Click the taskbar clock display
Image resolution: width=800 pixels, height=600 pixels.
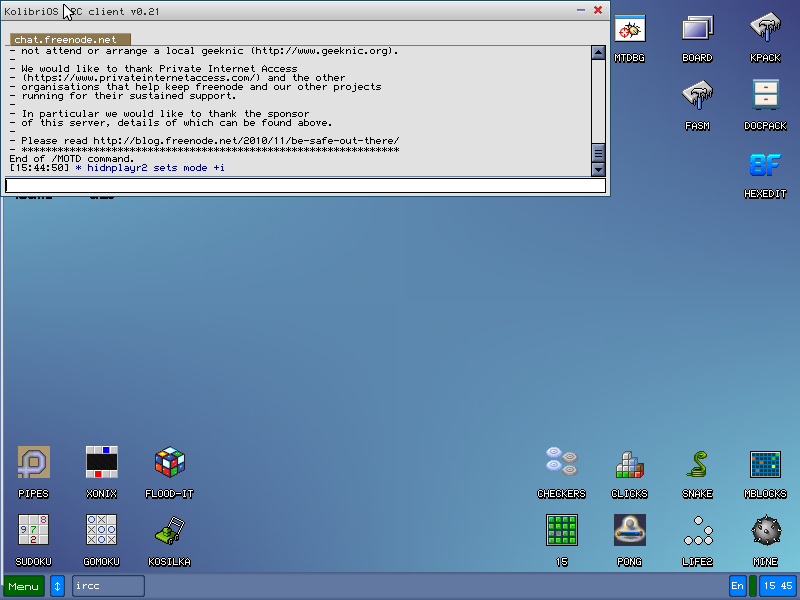777,586
